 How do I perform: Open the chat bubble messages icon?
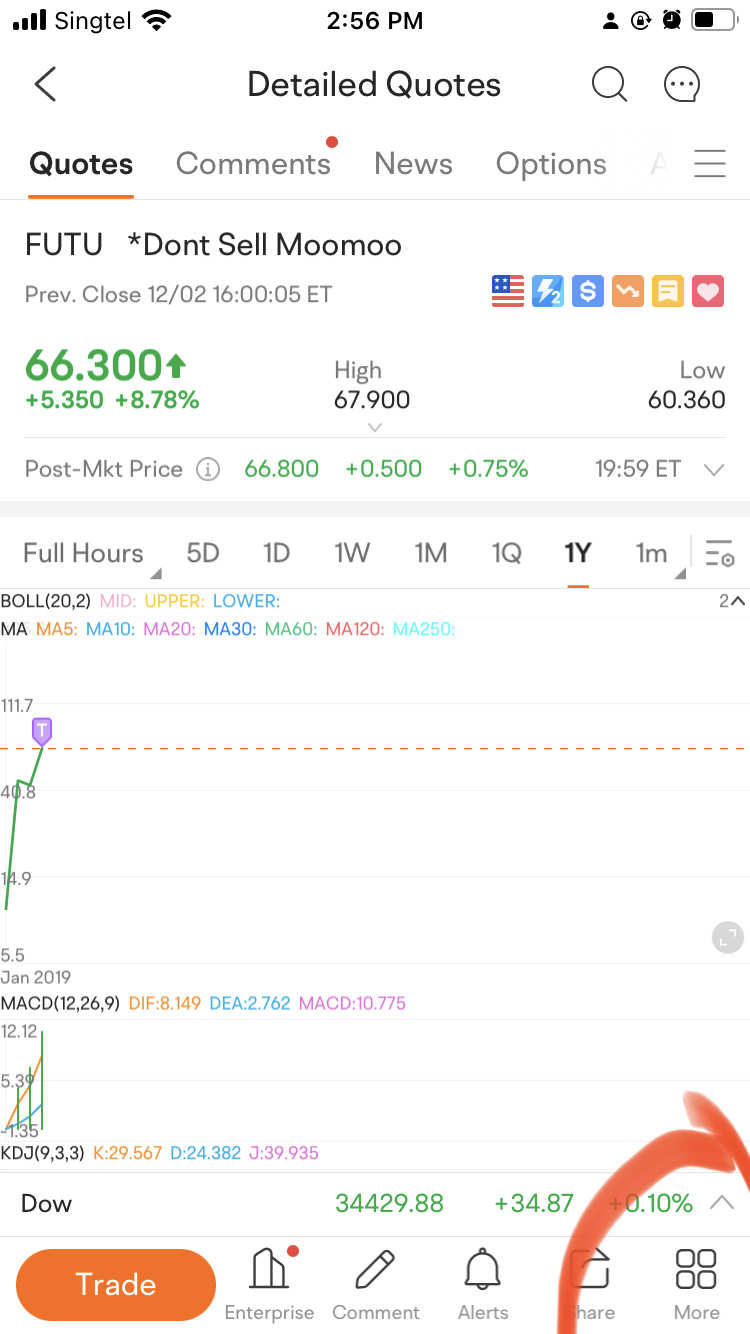(682, 85)
